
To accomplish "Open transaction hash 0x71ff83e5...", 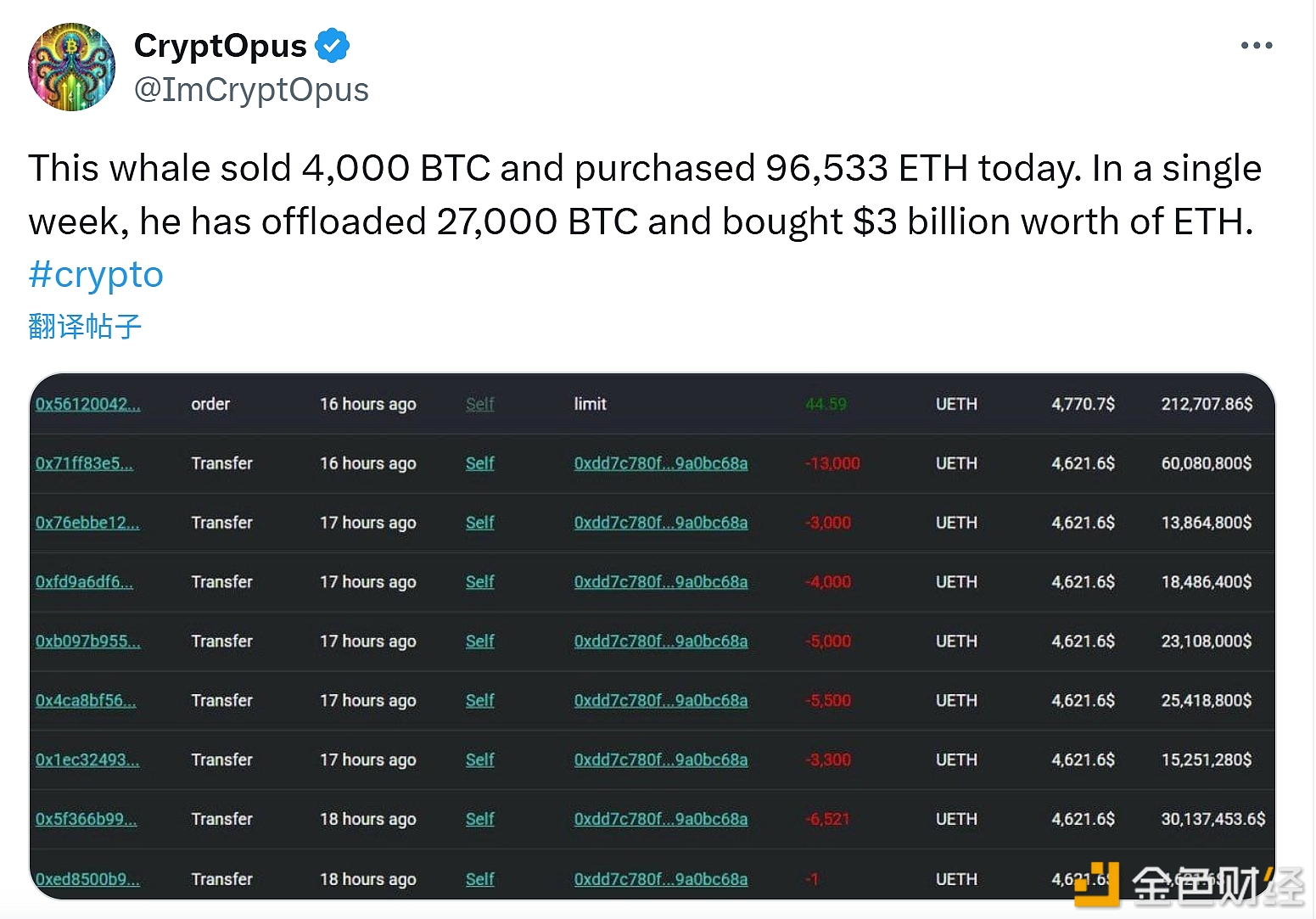I will (x=84, y=463).
